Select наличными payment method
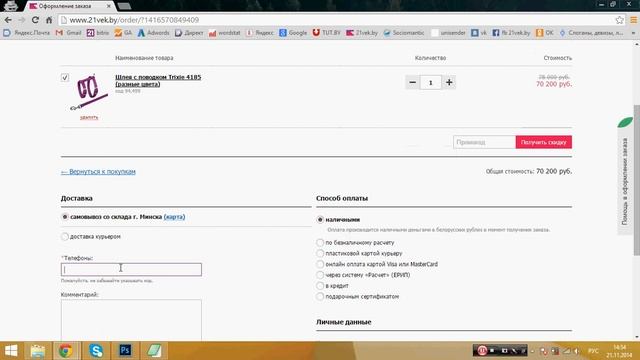Image resolution: width=640 pixels, height=360 pixels. (320, 220)
